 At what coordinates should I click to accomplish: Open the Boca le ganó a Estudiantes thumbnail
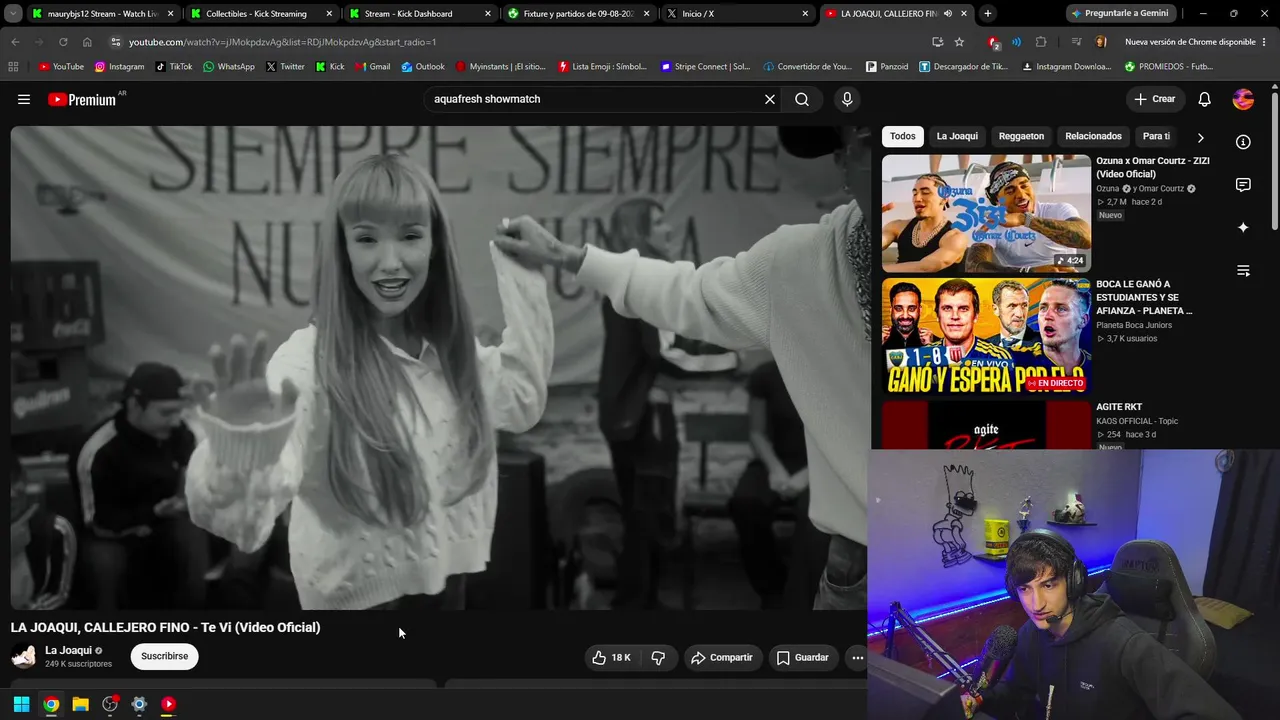click(986, 336)
